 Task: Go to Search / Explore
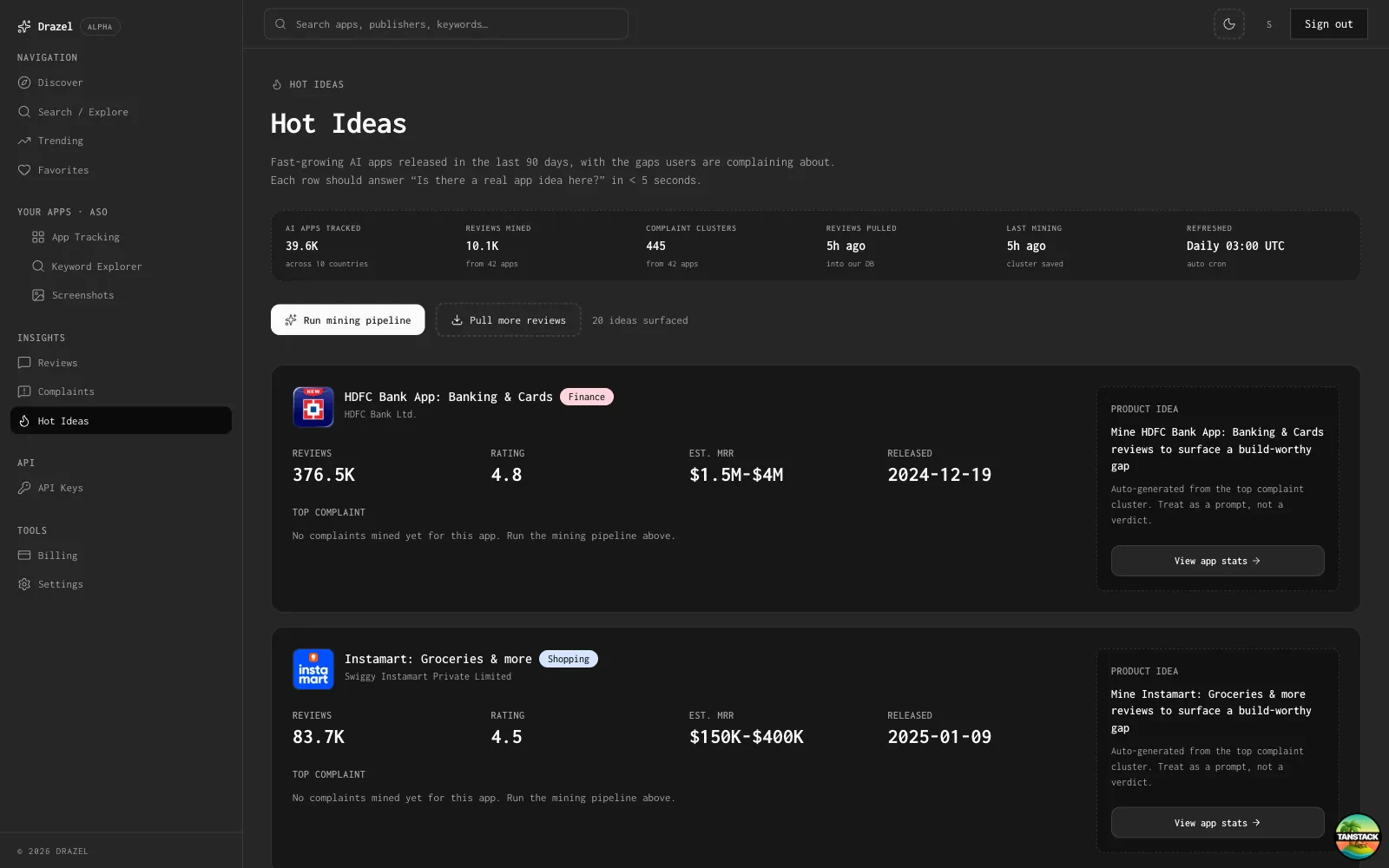click(121, 112)
